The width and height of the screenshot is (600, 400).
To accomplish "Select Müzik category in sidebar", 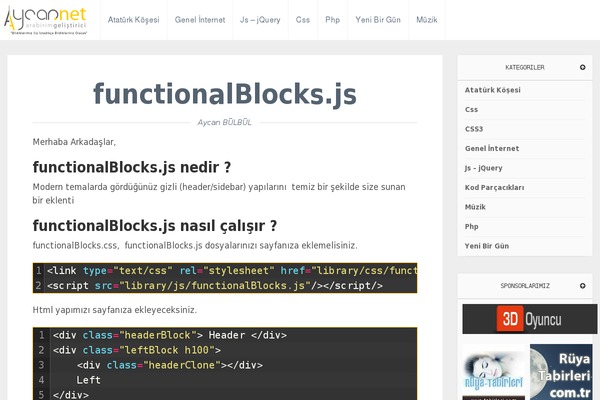I will [x=475, y=207].
